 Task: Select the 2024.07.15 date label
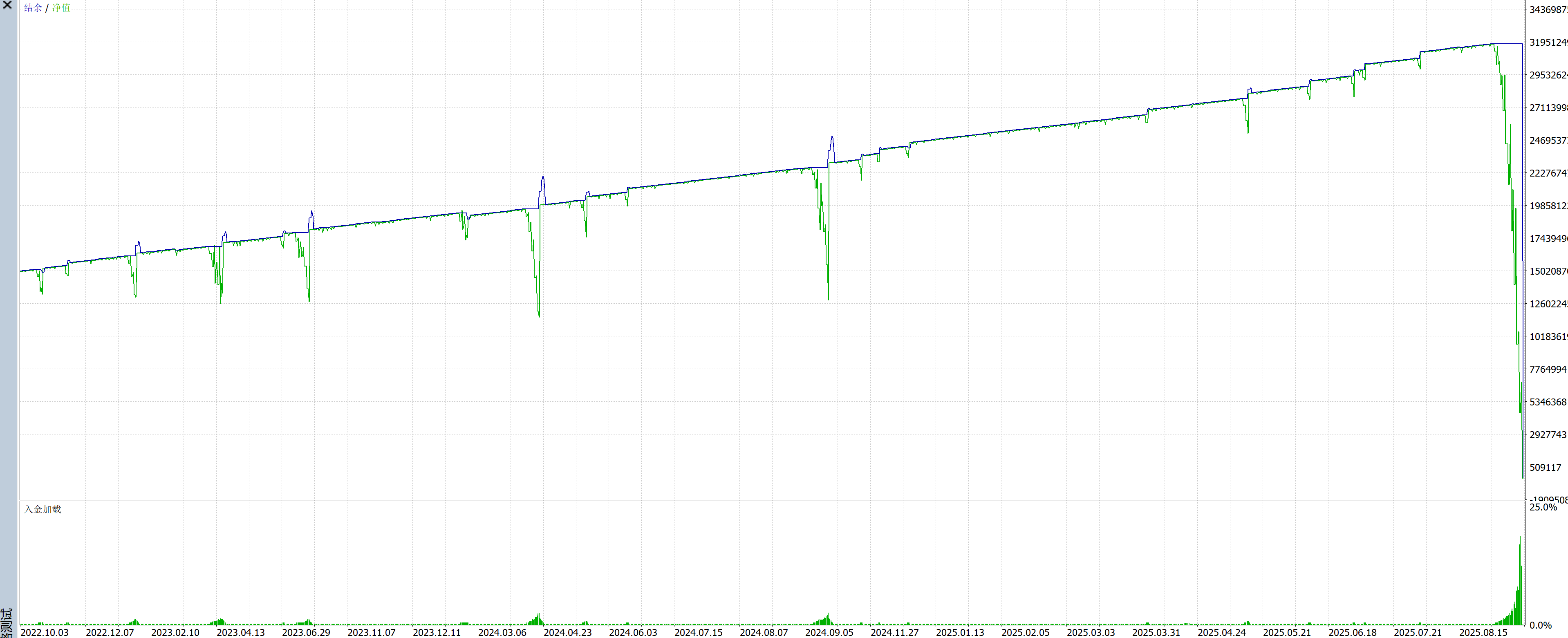coord(699,632)
